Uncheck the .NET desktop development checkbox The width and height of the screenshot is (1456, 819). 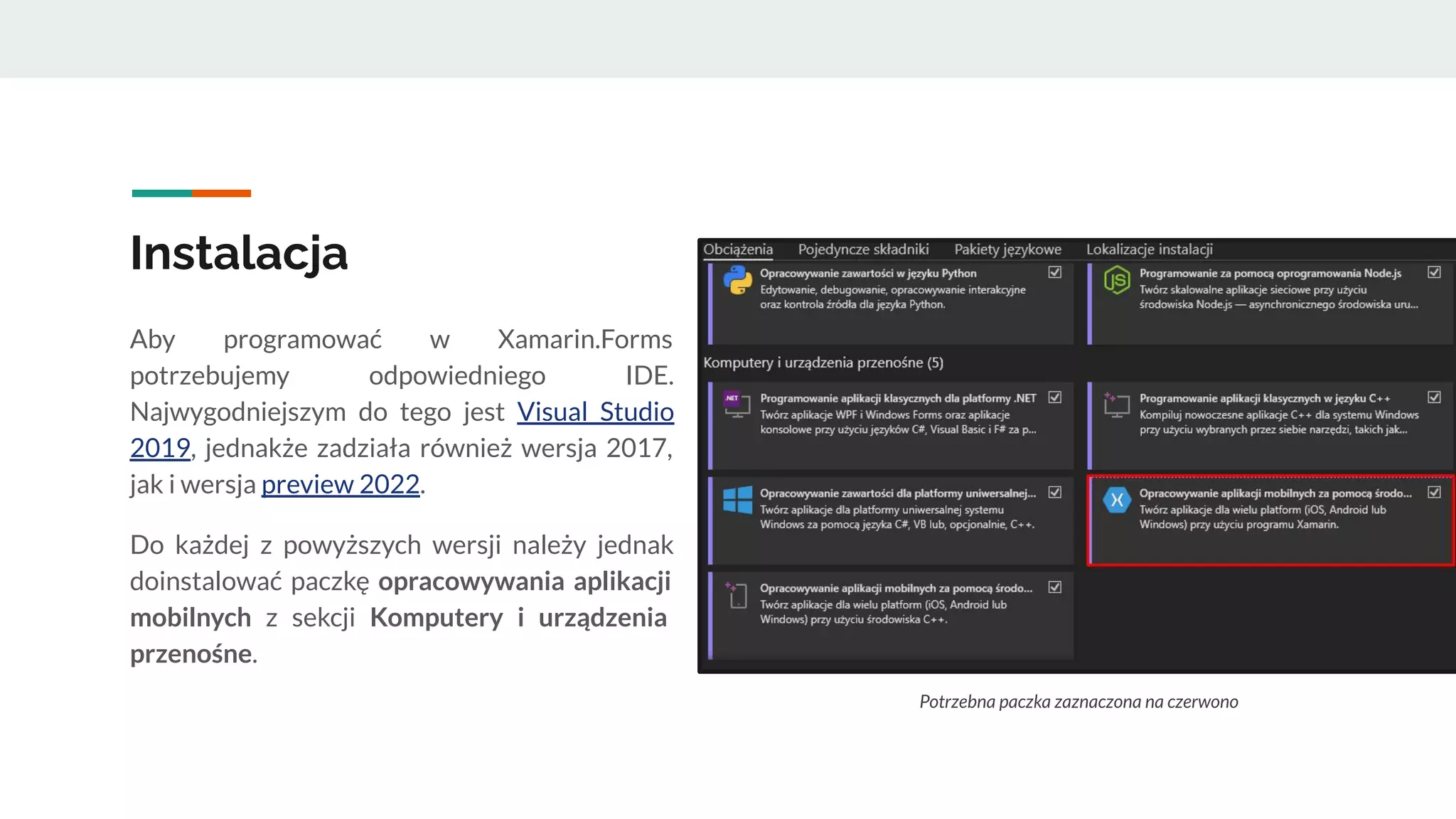tap(1055, 397)
